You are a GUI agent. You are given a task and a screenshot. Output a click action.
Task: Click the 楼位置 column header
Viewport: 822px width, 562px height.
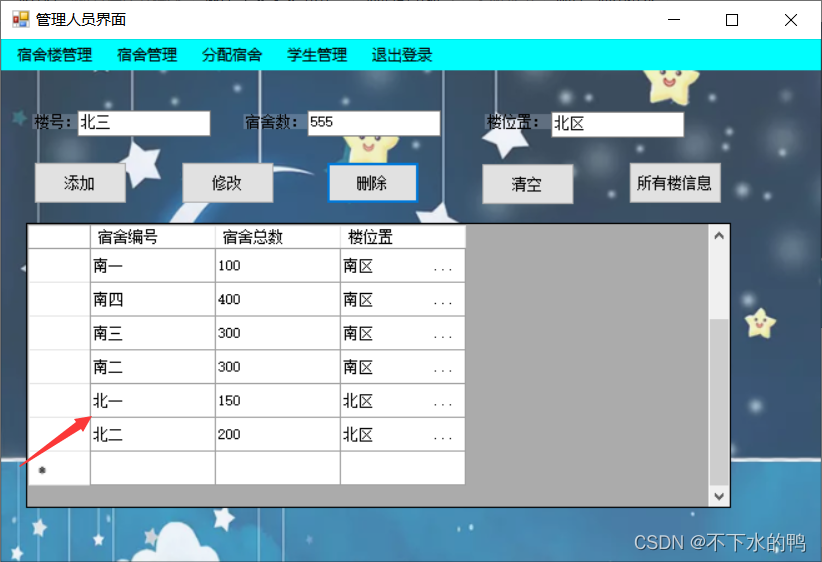pyautogui.click(x=403, y=237)
